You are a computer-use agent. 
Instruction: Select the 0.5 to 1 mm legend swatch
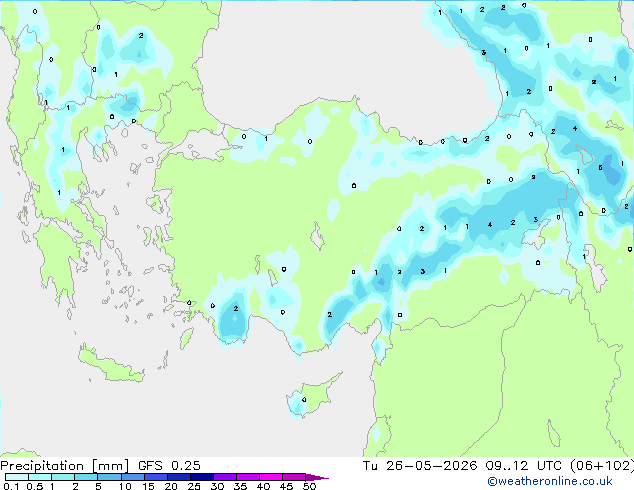tap(40, 477)
